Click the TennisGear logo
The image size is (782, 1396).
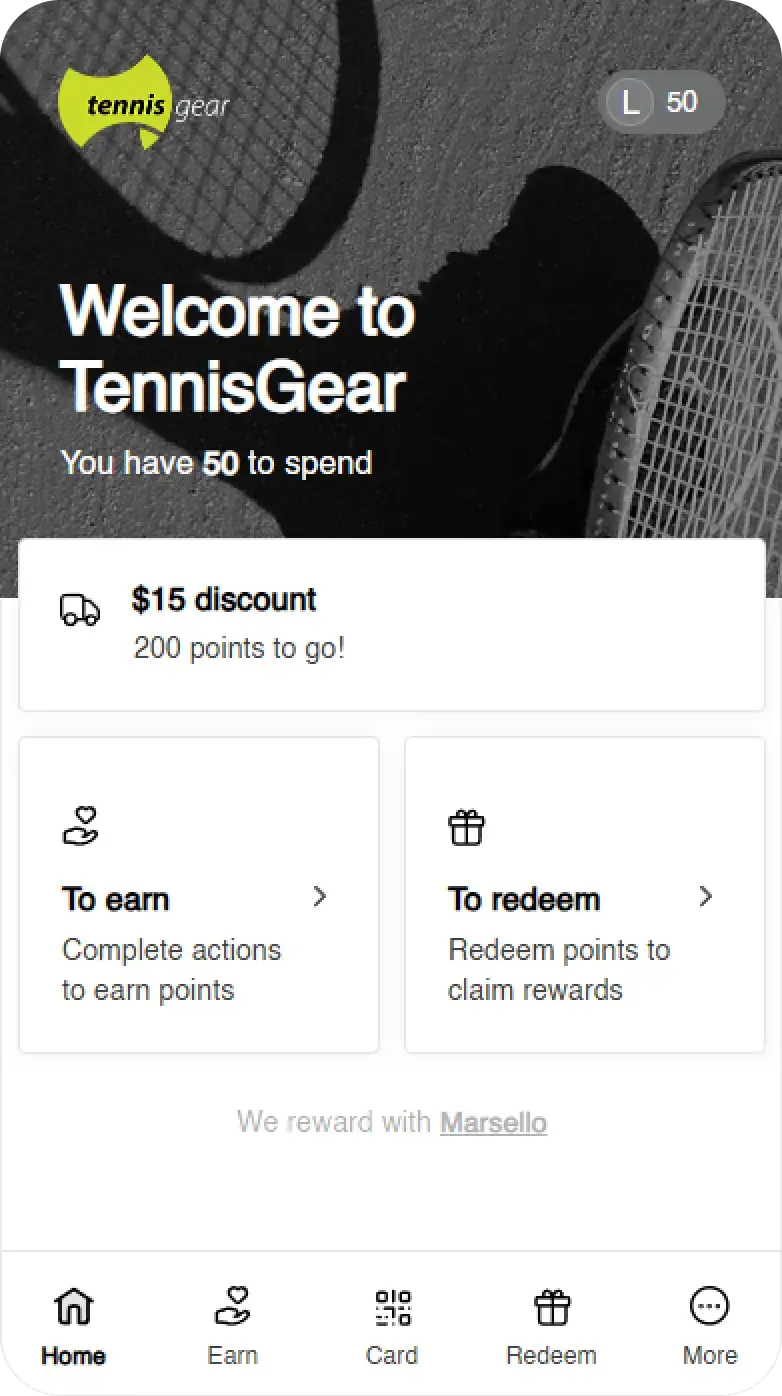143,102
